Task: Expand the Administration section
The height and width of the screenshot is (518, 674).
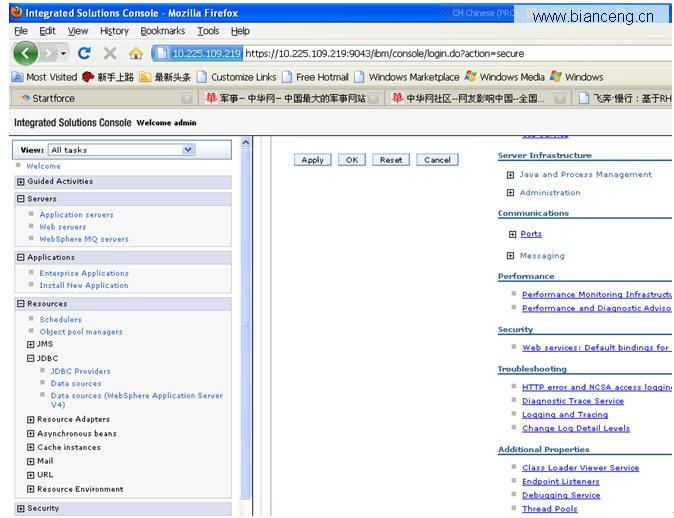Action: pos(510,193)
